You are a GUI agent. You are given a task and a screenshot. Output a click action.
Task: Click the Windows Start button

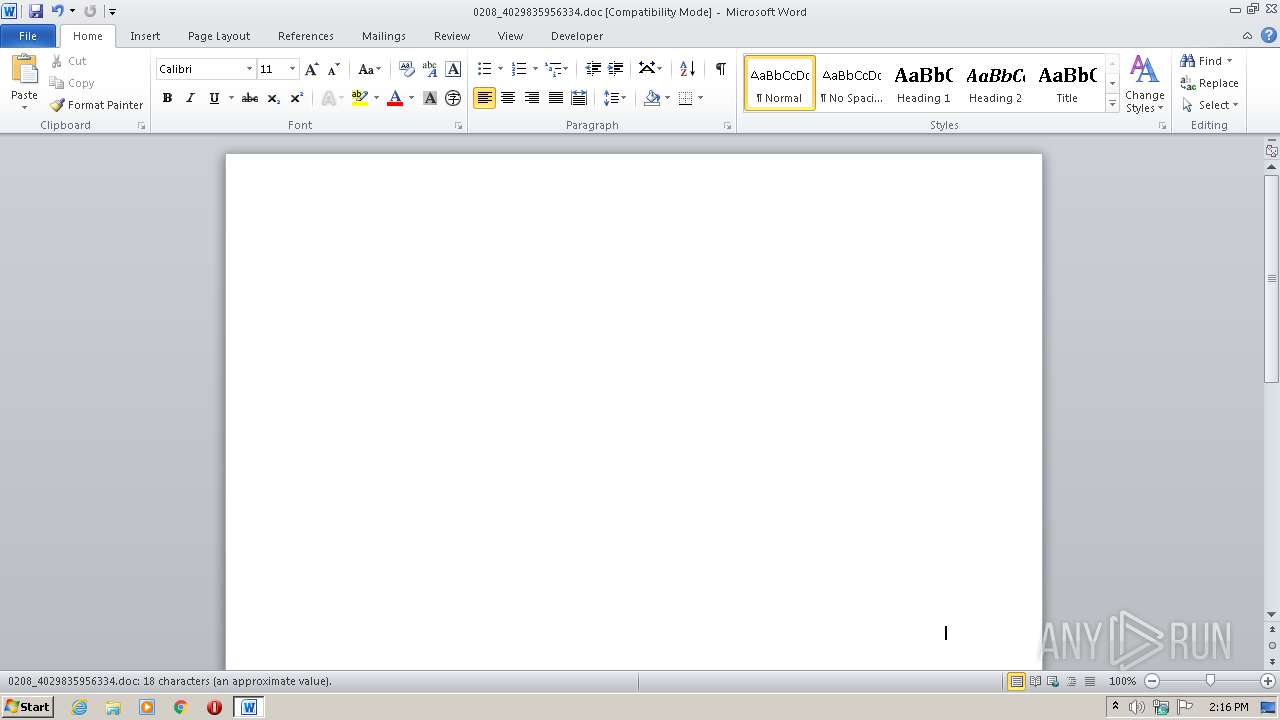click(x=27, y=707)
